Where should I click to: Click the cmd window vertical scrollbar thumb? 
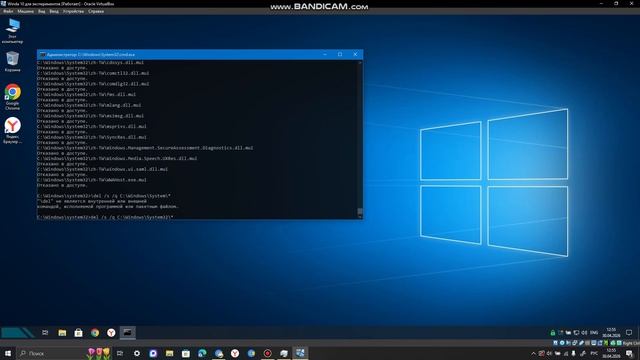point(360,211)
